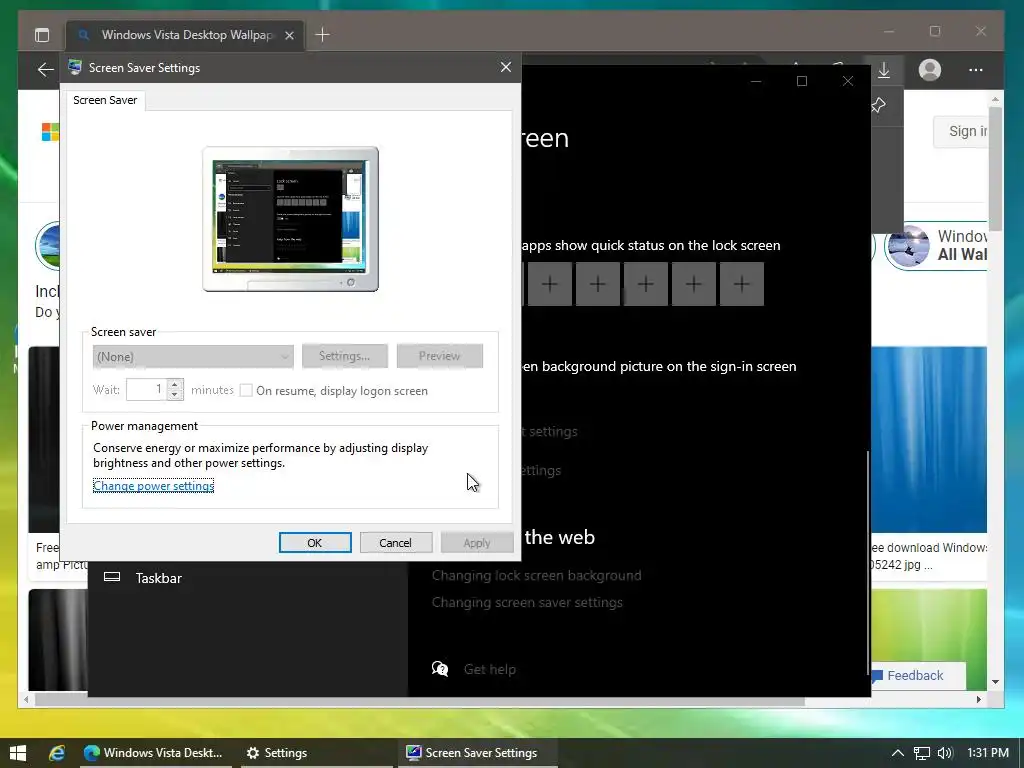Show hidden system tray icons

coord(898,753)
